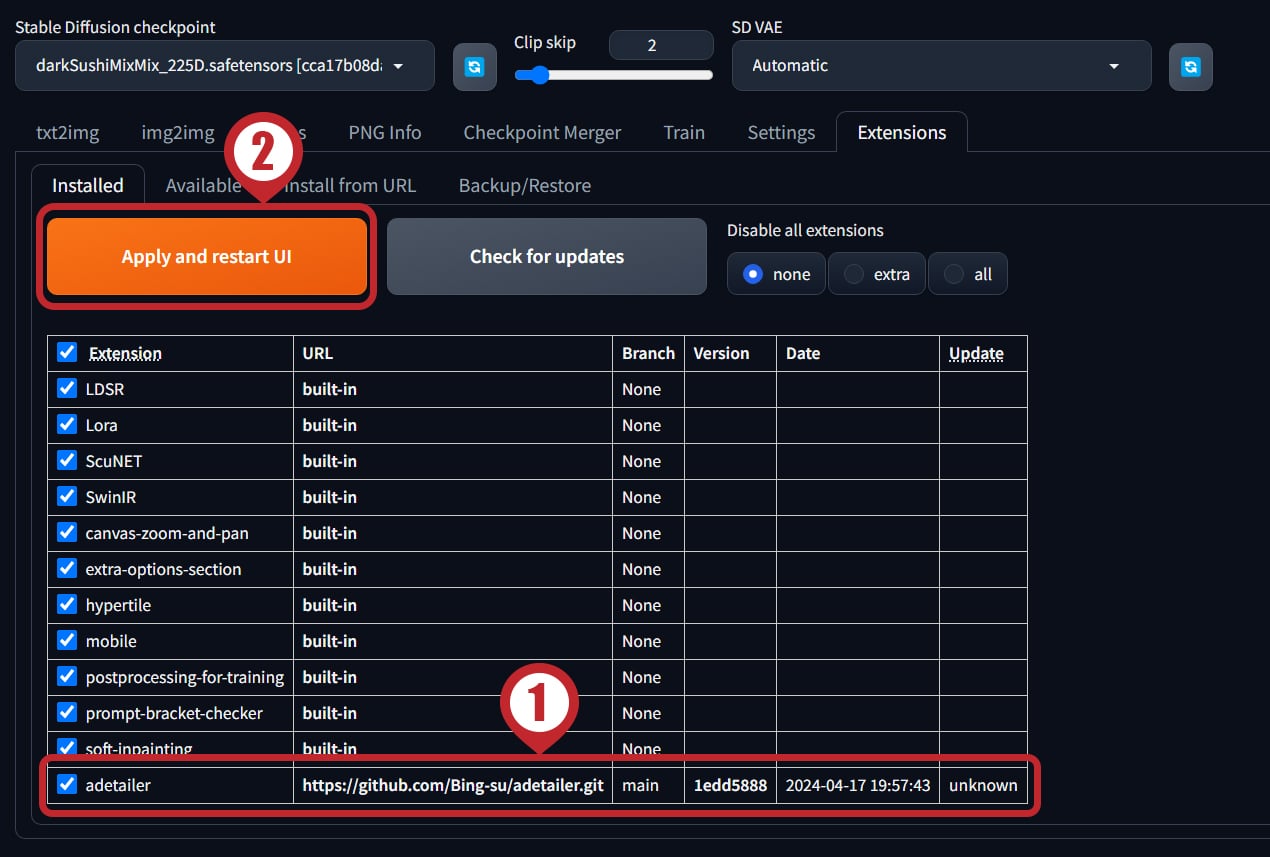Open the Stable Diffusion checkpoint dropdown
The height and width of the screenshot is (857, 1270).
[225, 66]
